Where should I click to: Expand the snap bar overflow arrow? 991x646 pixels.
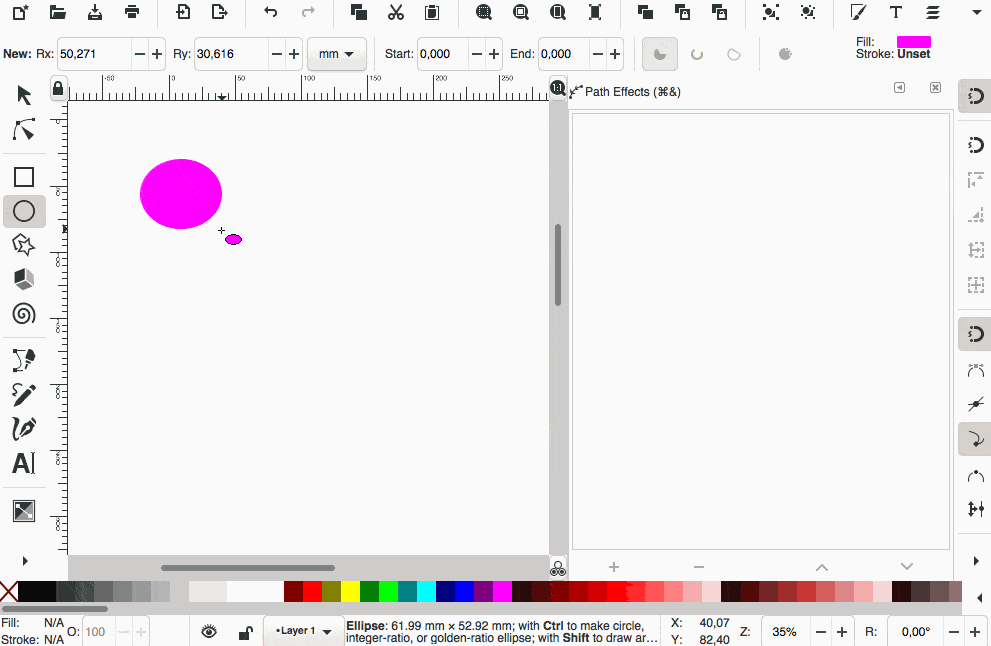976,561
